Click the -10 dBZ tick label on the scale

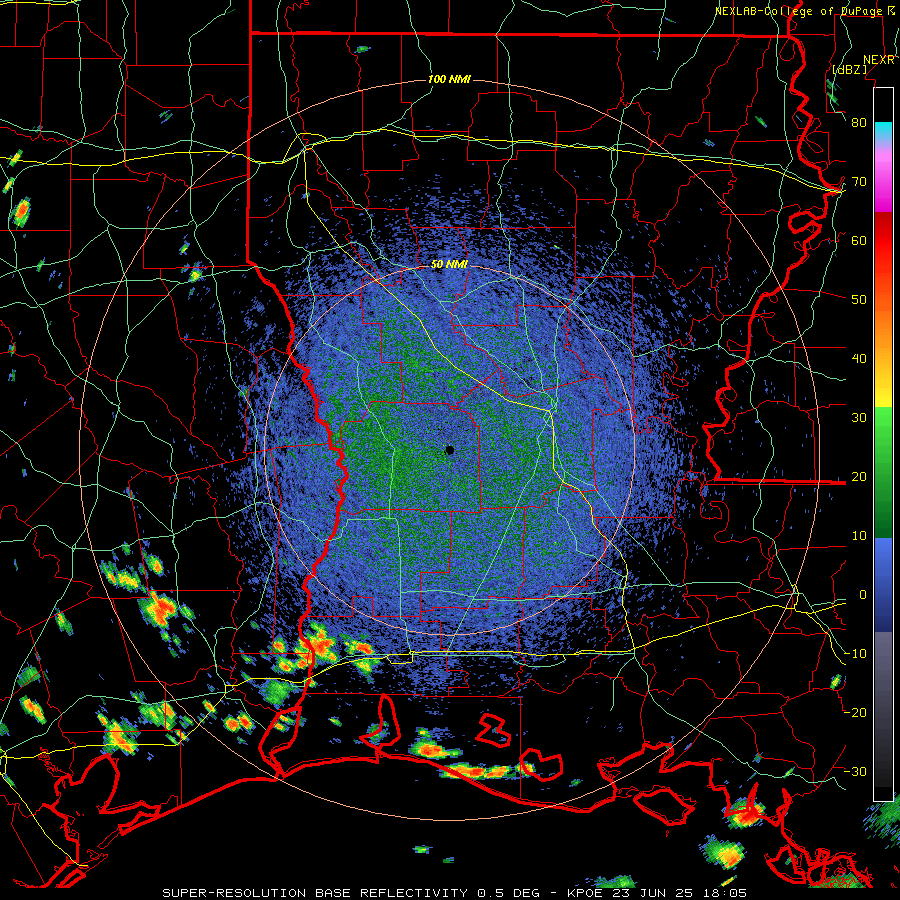click(855, 654)
